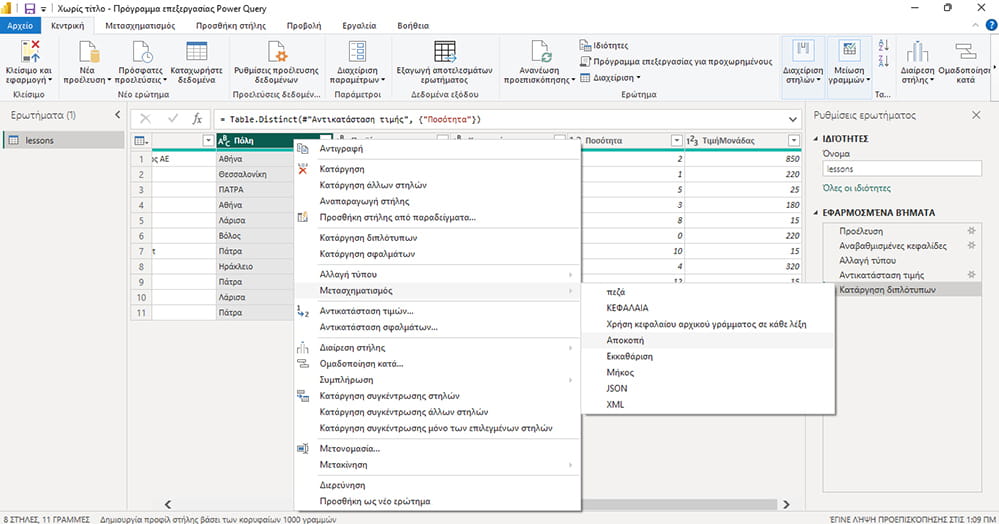
Task: Click the fx function icon
Action: pos(198,119)
